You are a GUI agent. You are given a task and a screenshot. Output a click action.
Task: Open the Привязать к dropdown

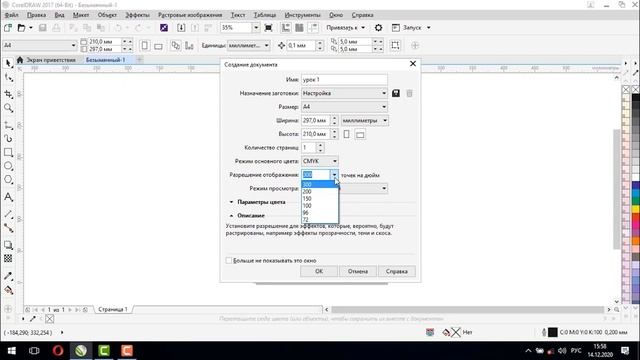point(345,28)
